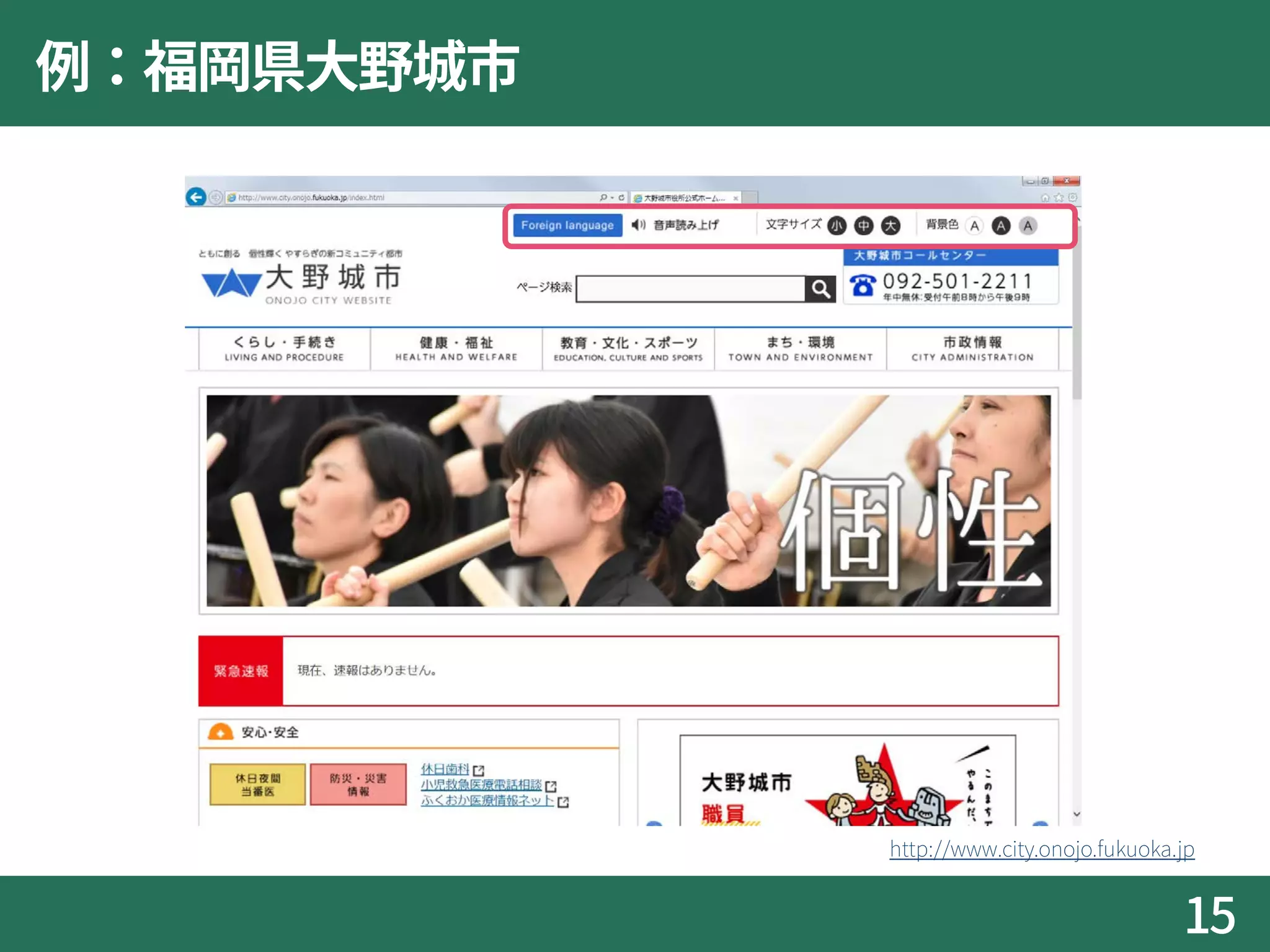
Task: Click the call center telephone icon
Action: pyautogui.click(x=863, y=285)
